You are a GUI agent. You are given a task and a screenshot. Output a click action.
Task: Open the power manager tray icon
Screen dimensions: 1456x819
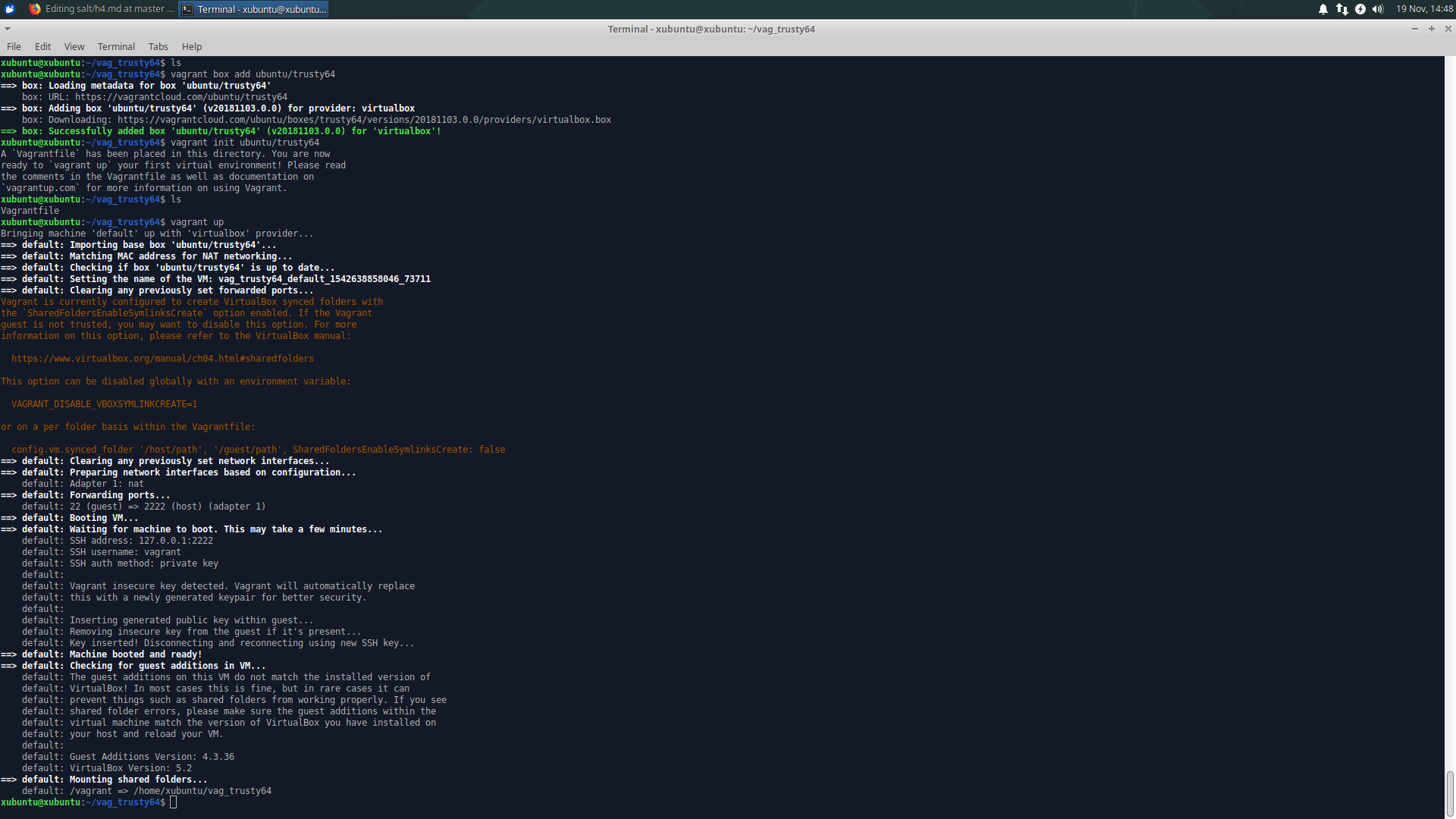(x=1360, y=9)
